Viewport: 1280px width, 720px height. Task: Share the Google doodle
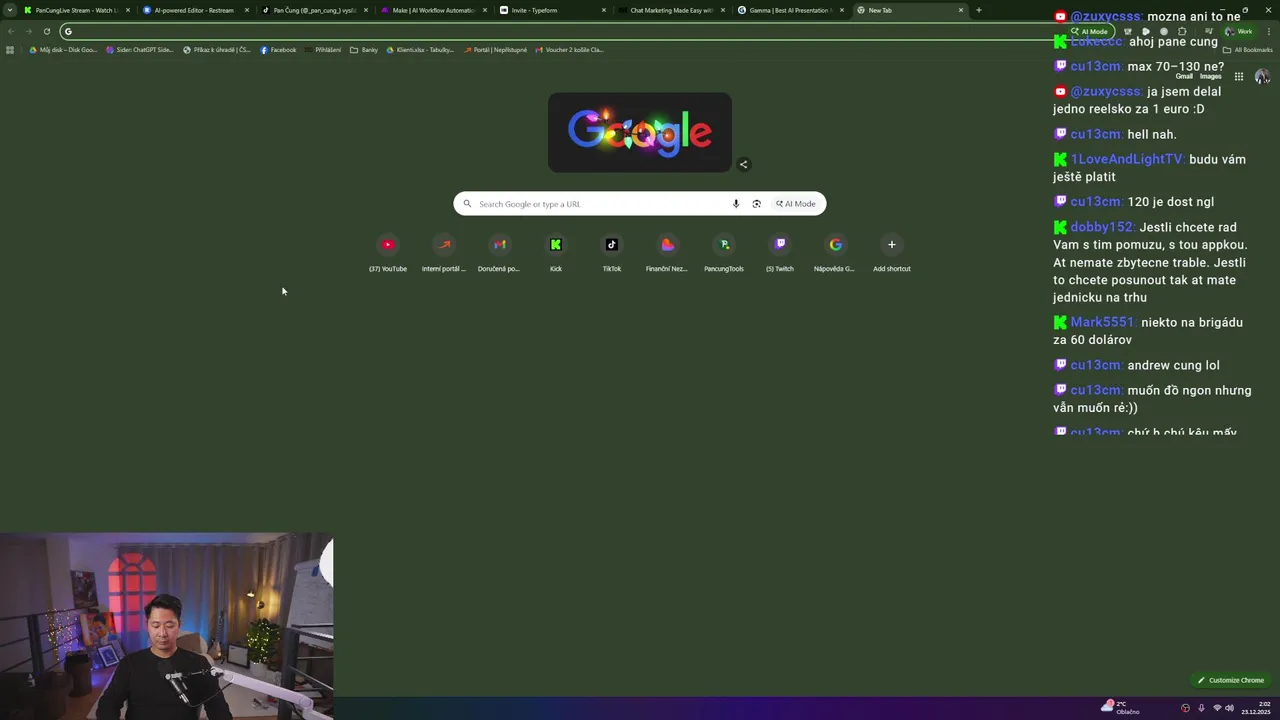pyautogui.click(x=743, y=164)
